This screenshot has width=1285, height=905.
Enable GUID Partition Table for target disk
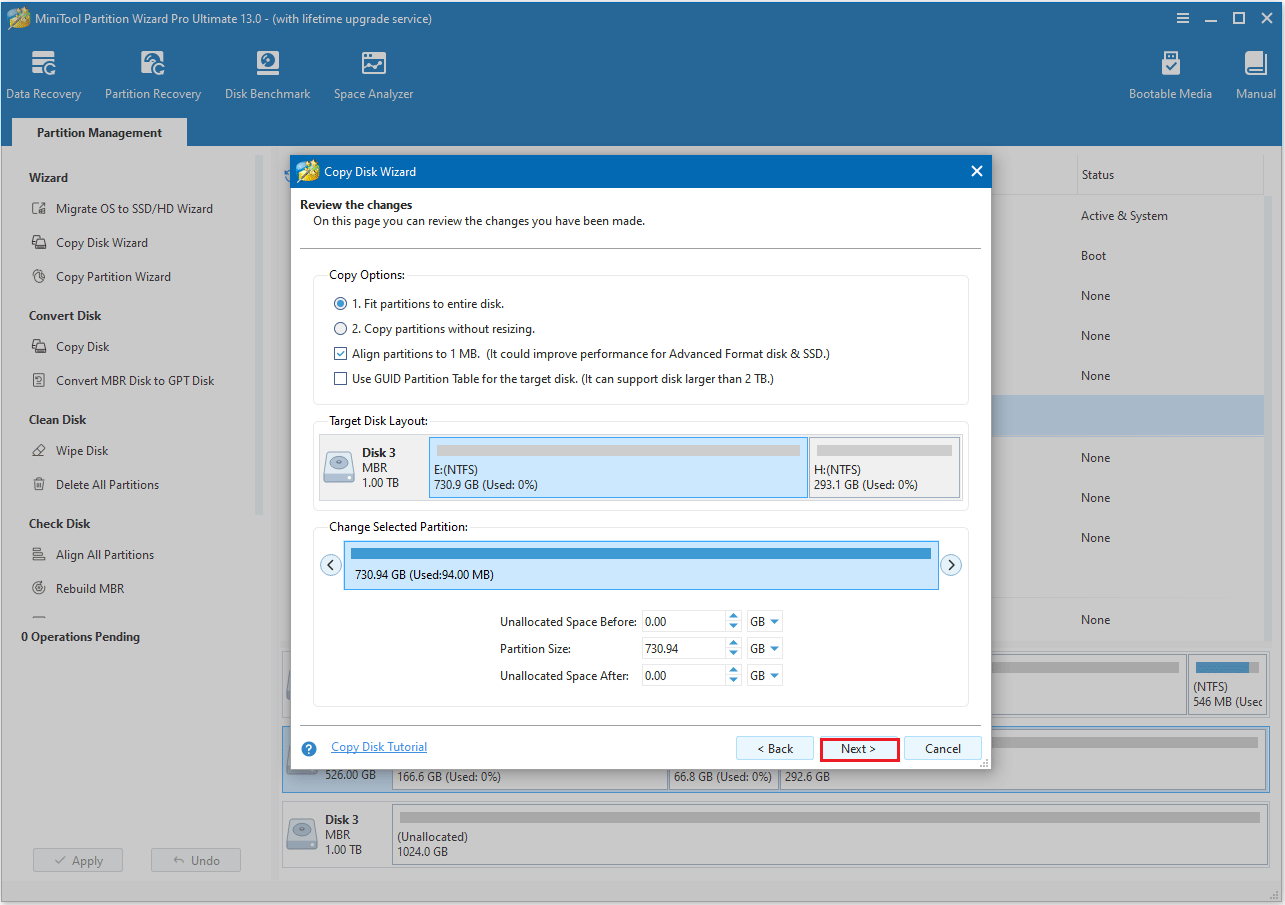[340, 378]
